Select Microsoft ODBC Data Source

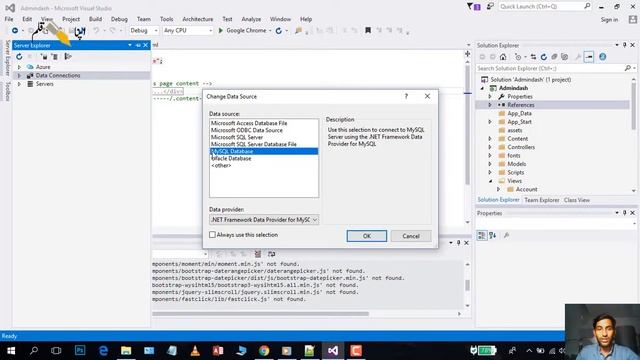click(x=247, y=130)
